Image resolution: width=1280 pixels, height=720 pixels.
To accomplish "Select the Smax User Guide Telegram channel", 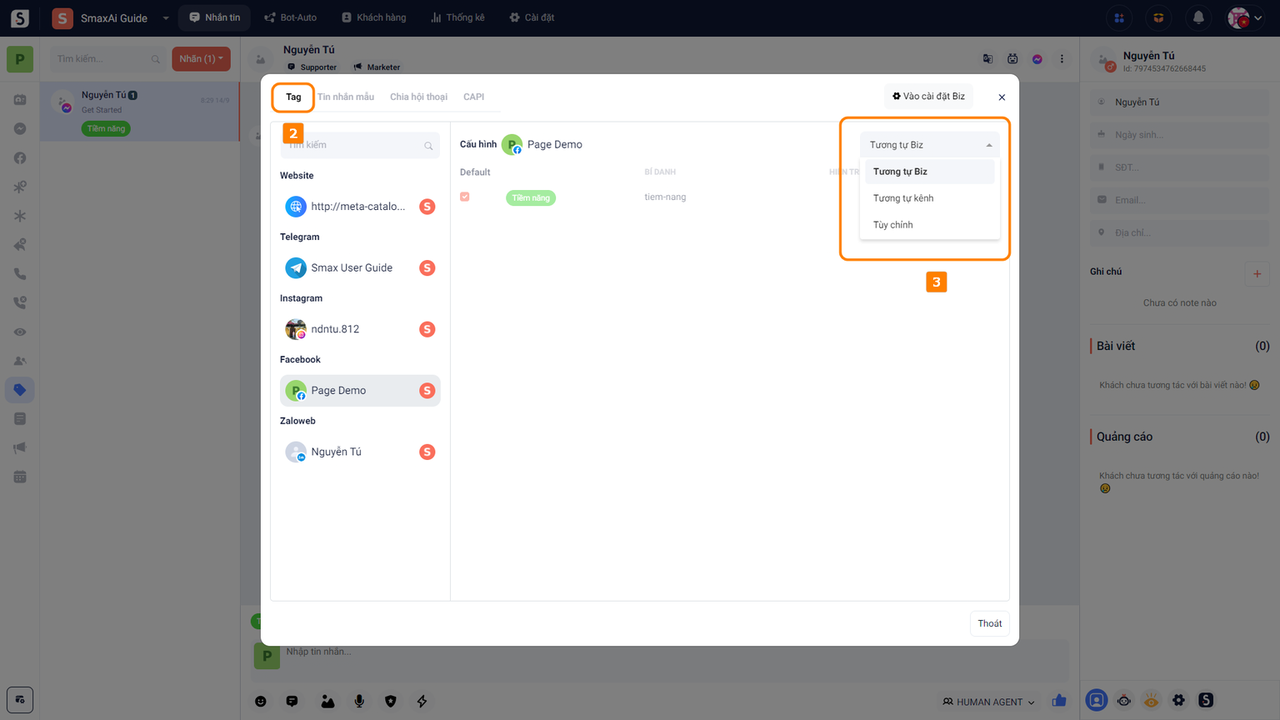I will click(351, 268).
